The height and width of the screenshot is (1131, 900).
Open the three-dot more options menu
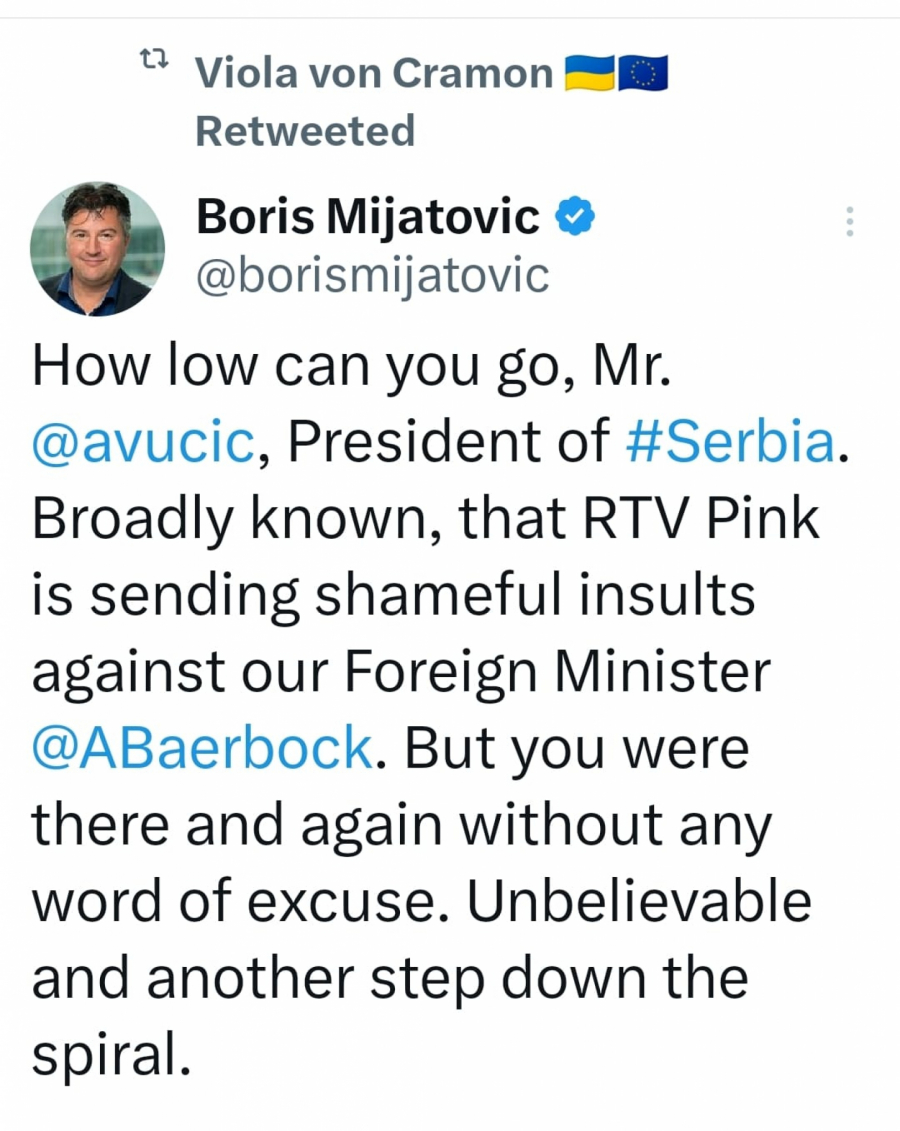[849, 221]
